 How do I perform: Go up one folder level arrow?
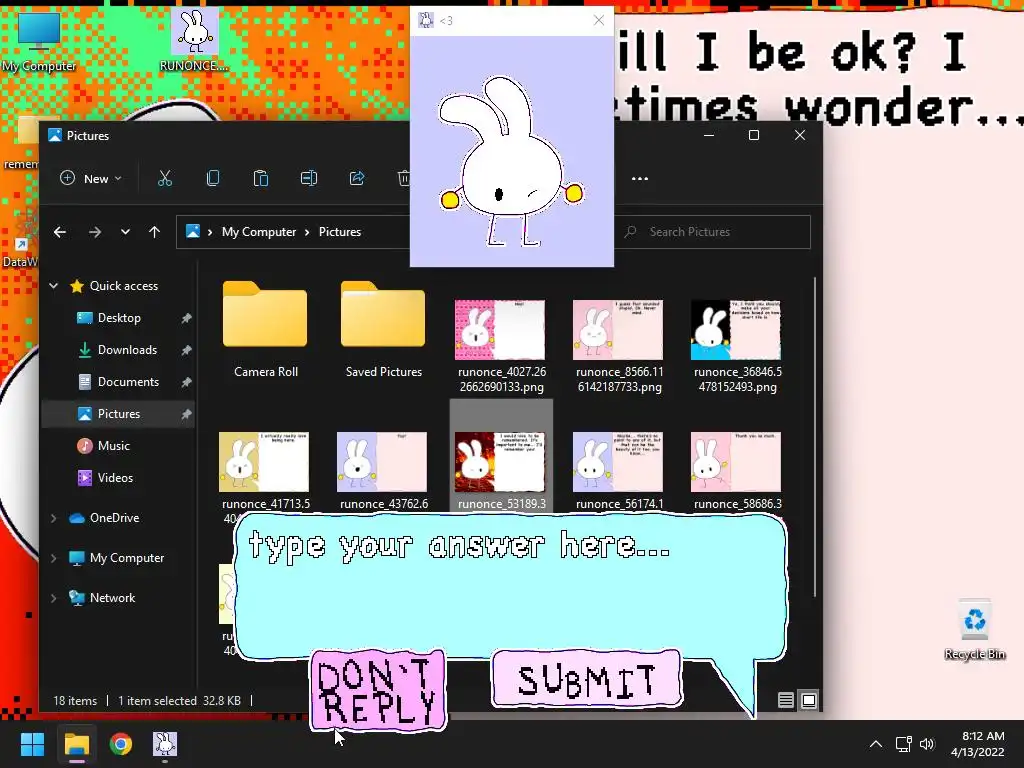[x=154, y=232]
